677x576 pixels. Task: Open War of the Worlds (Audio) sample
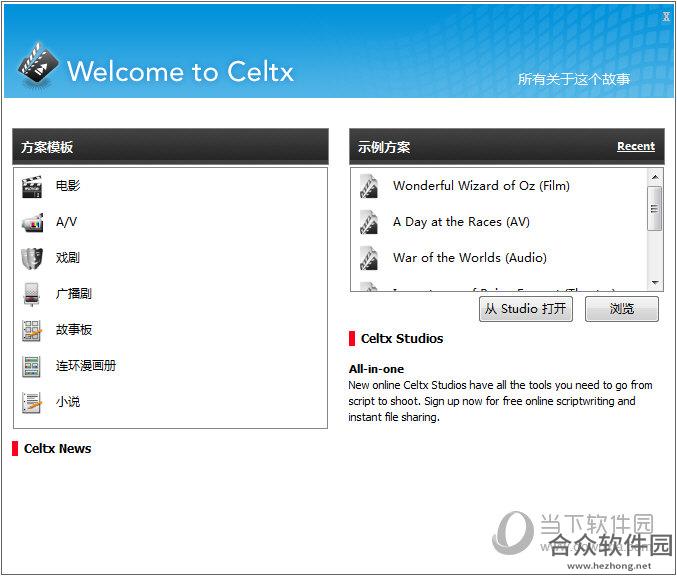tap(470, 258)
